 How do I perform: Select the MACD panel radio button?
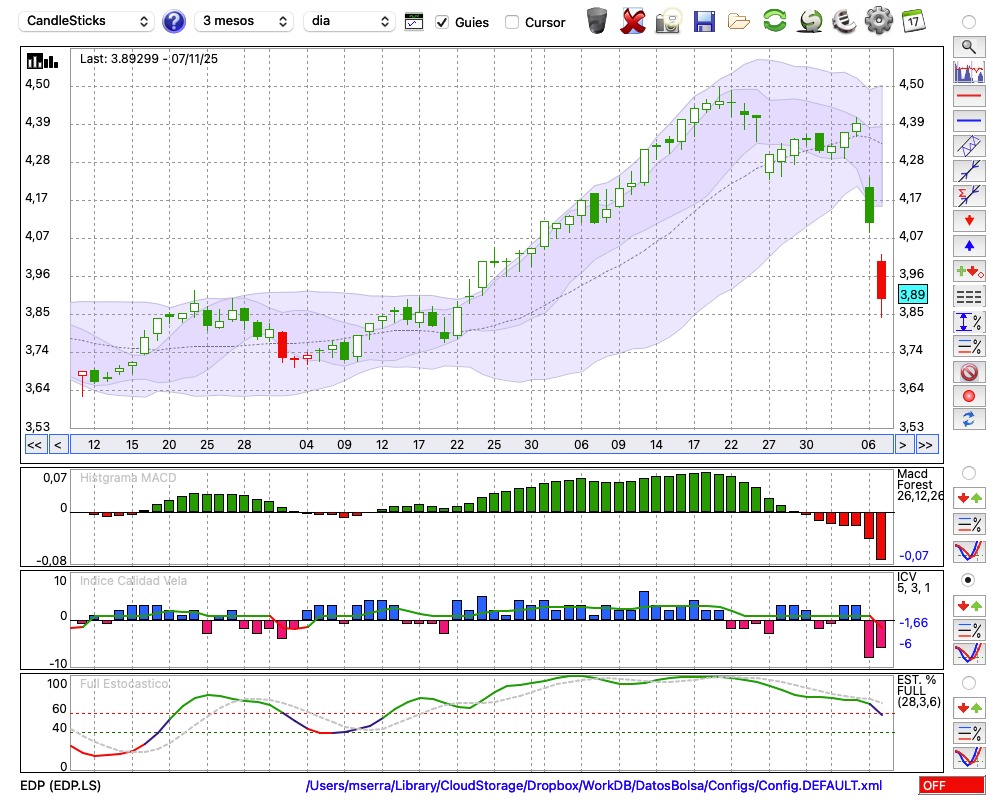[969, 473]
